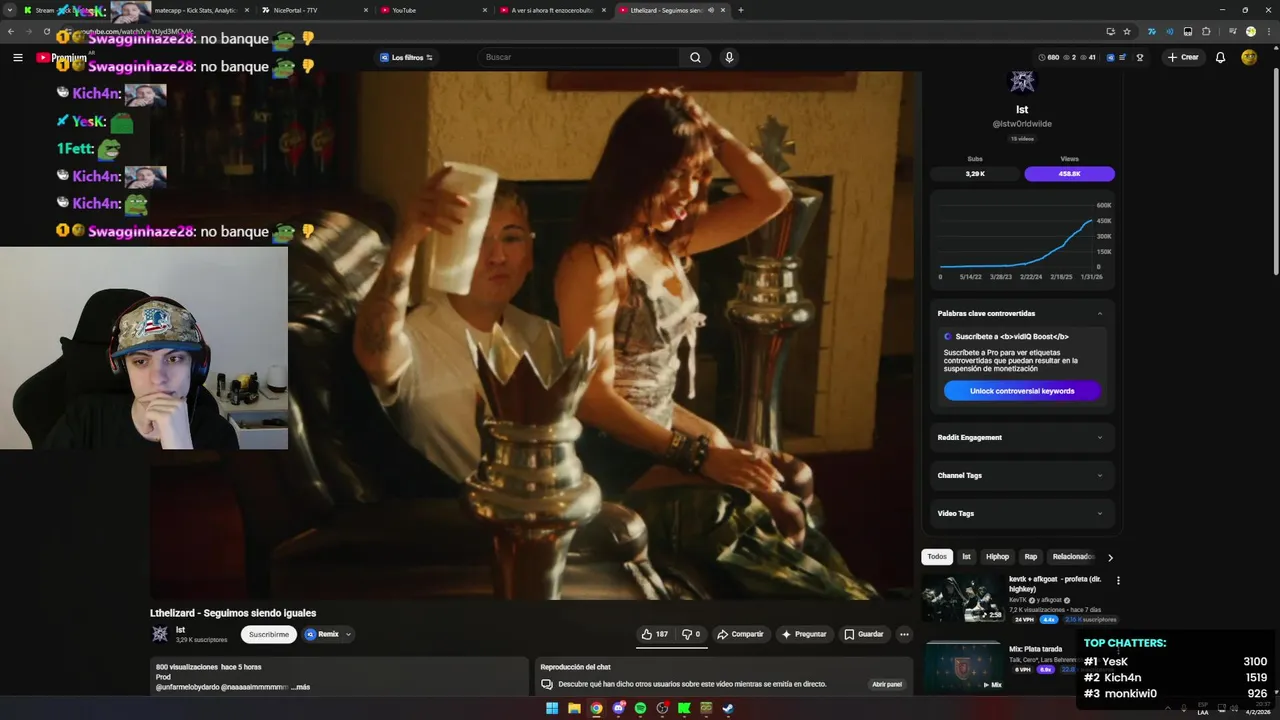The width and height of the screenshot is (1280, 720).
Task: Expand description with ...más
Action: point(299,687)
